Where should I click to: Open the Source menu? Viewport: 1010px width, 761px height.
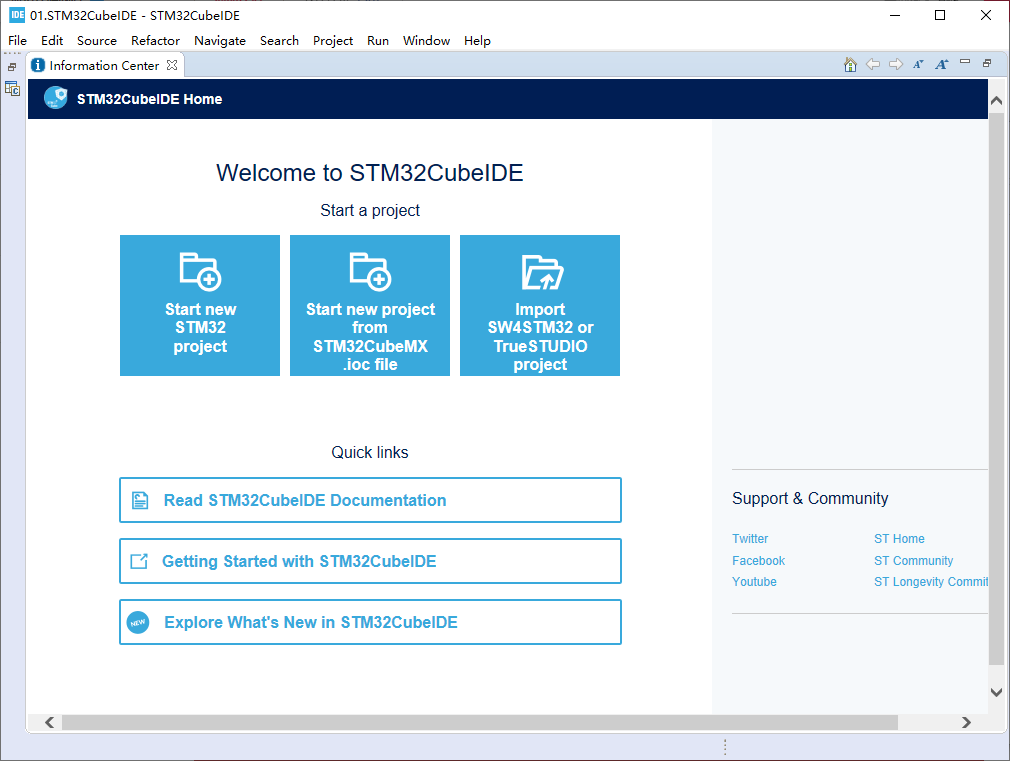(97, 41)
